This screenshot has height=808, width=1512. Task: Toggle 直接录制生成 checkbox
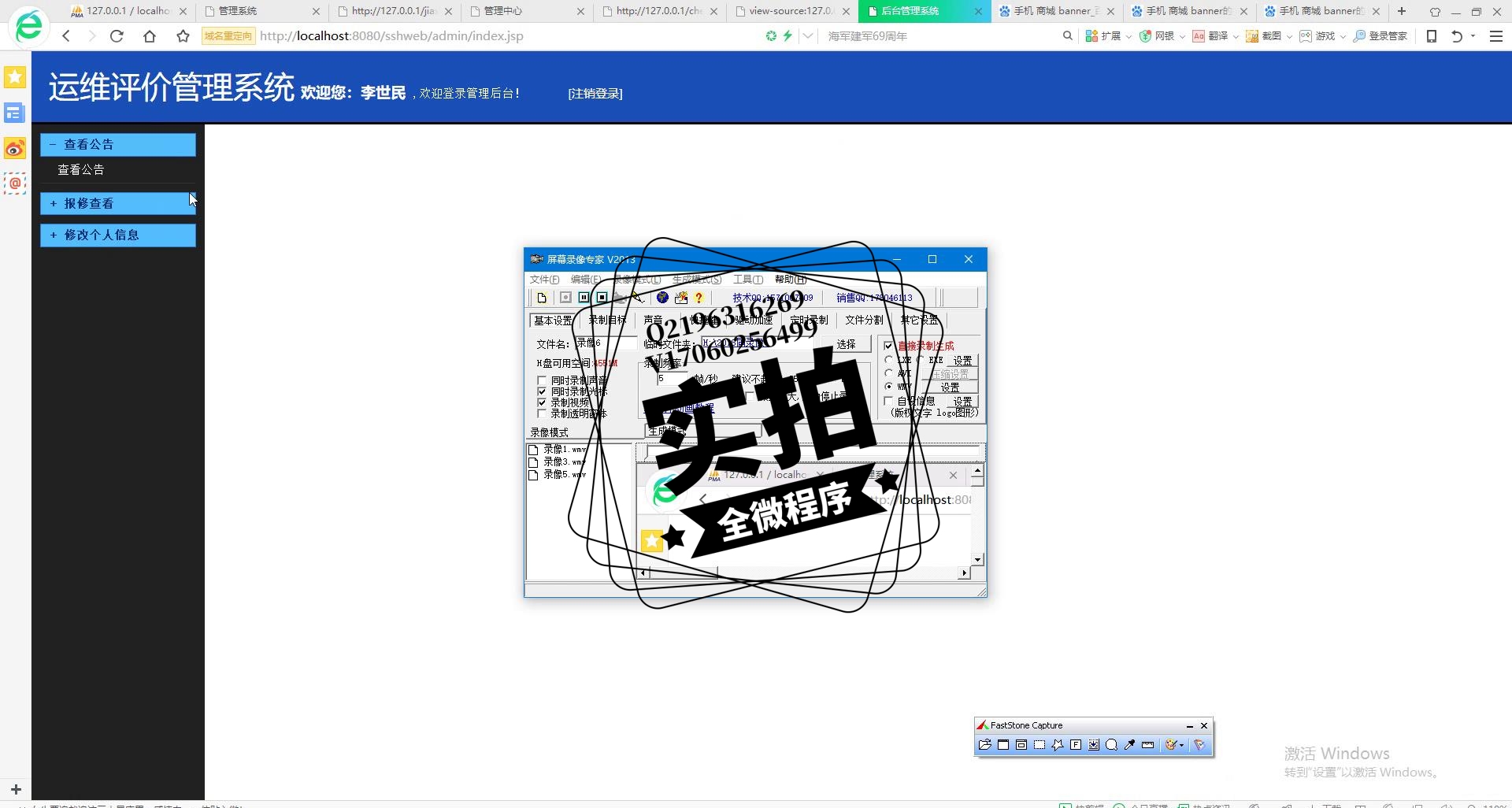tap(888, 346)
